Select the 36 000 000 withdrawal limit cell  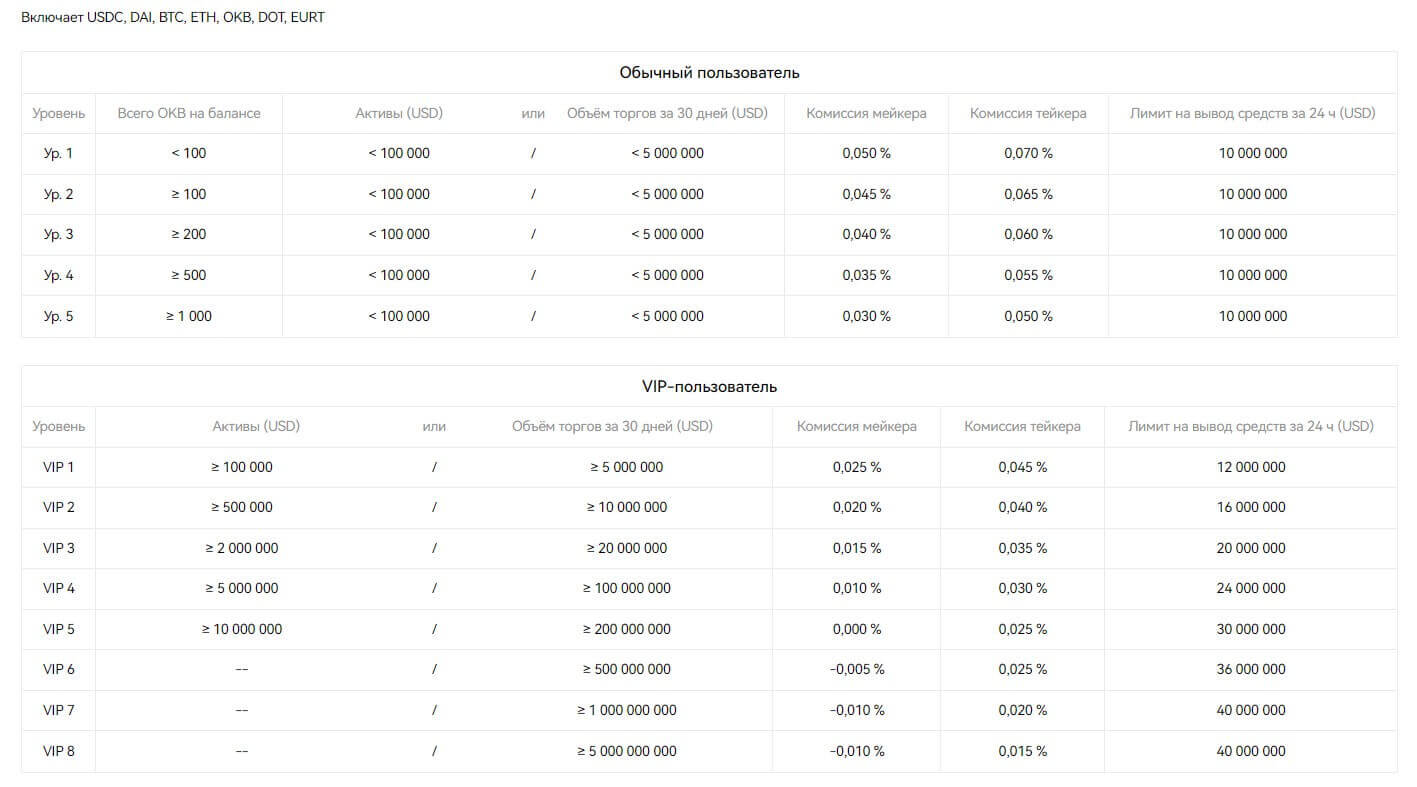pyautogui.click(x=1251, y=669)
